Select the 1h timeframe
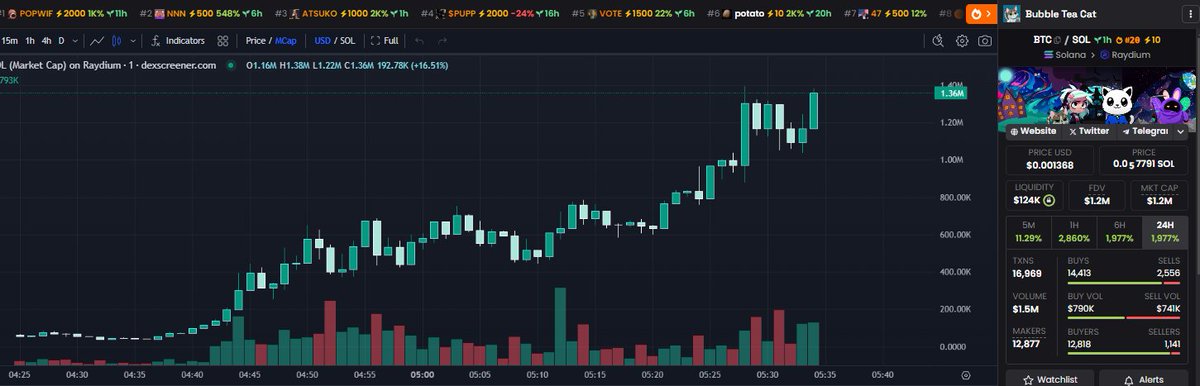 click(31, 41)
